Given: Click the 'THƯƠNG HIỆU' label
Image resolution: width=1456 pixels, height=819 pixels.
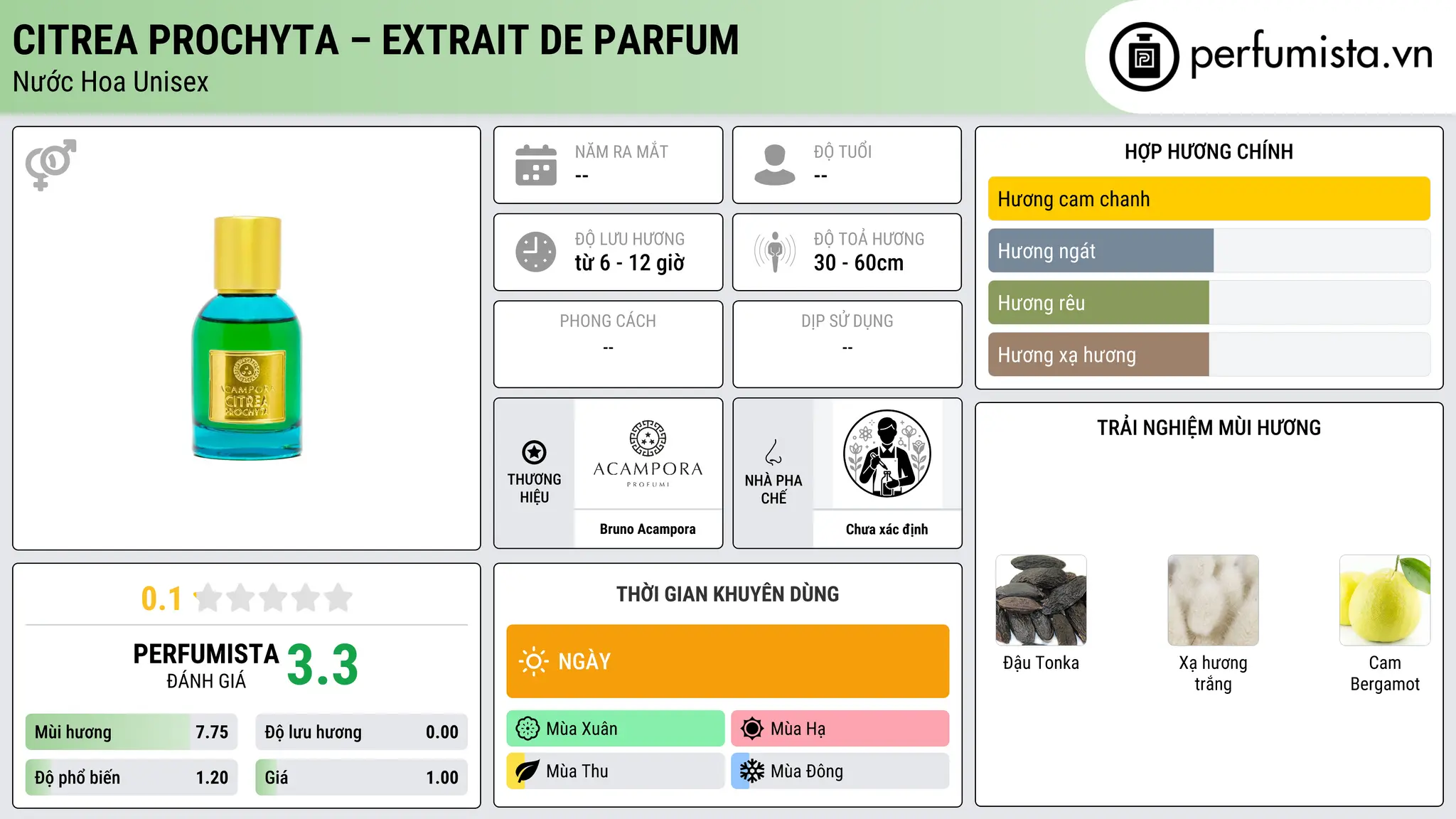Looking at the screenshot, I should point(534,488).
